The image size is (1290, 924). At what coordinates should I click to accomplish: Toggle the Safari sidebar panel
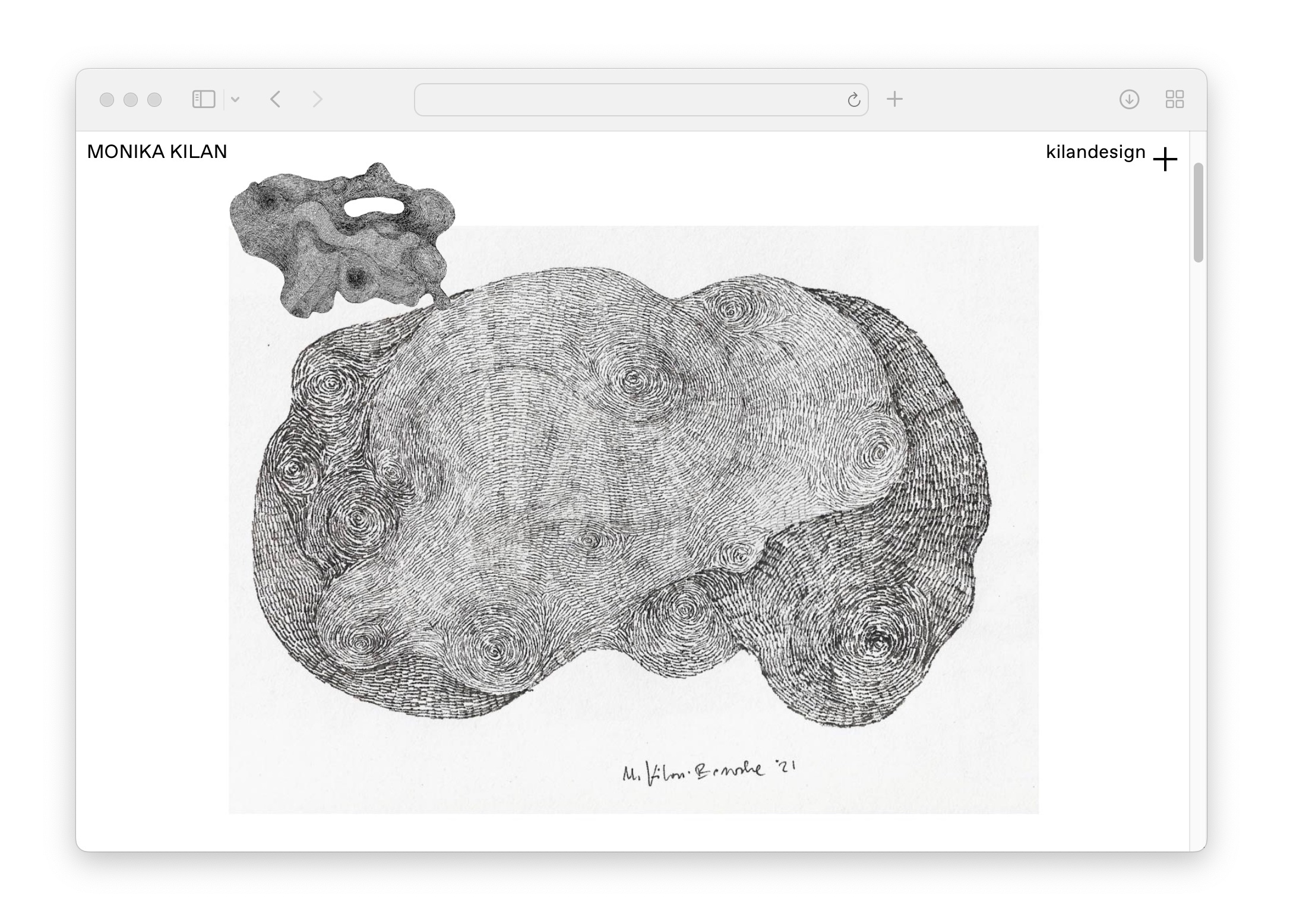pos(203,99)
